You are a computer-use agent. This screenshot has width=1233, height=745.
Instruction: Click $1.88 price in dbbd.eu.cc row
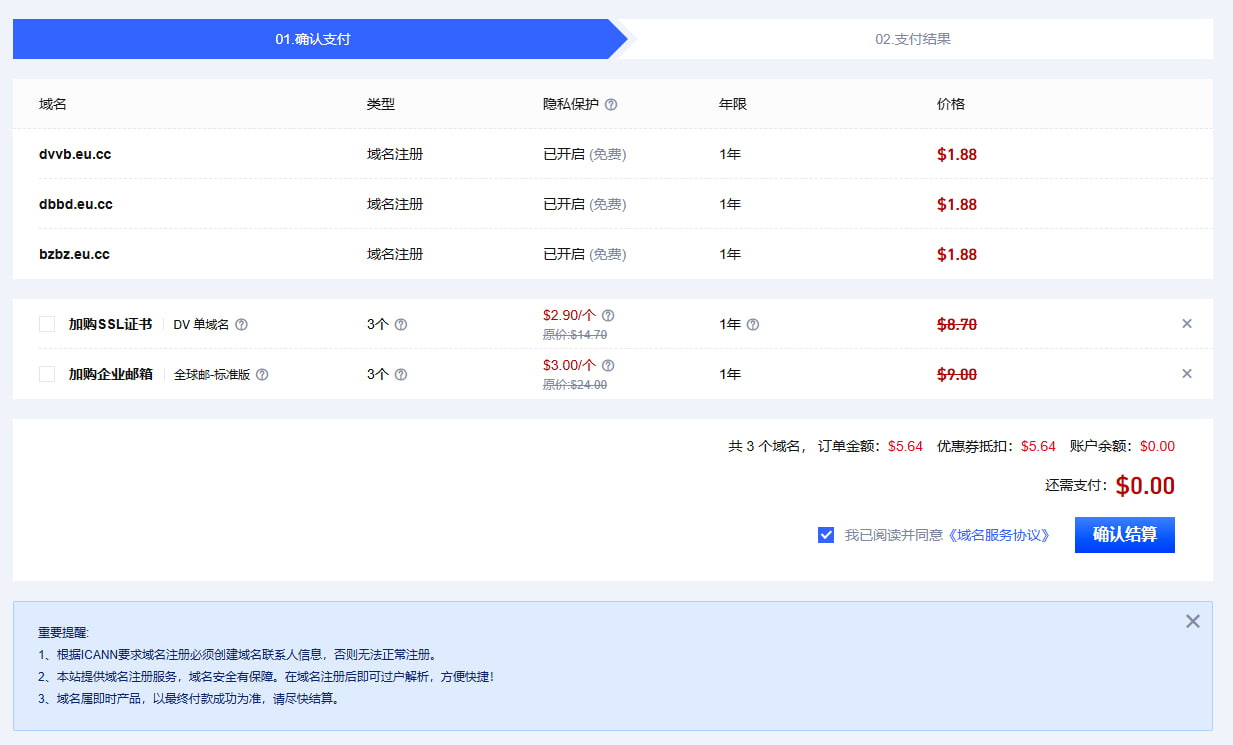click(x=957, y=204)
